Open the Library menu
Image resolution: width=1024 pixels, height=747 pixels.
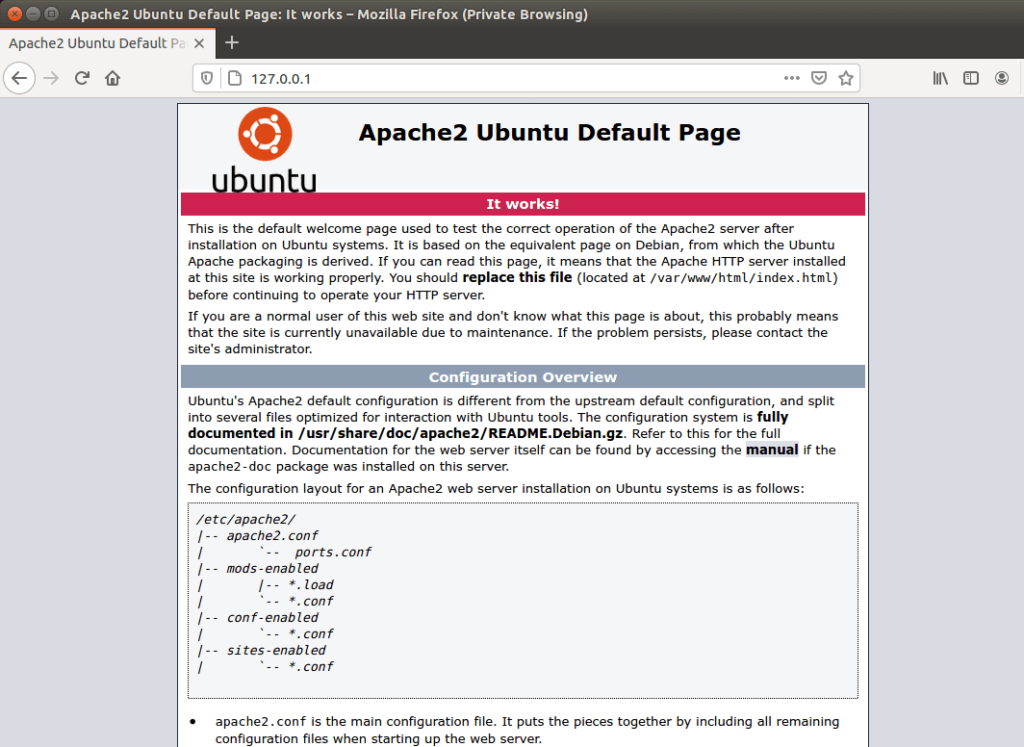point(940,78)
